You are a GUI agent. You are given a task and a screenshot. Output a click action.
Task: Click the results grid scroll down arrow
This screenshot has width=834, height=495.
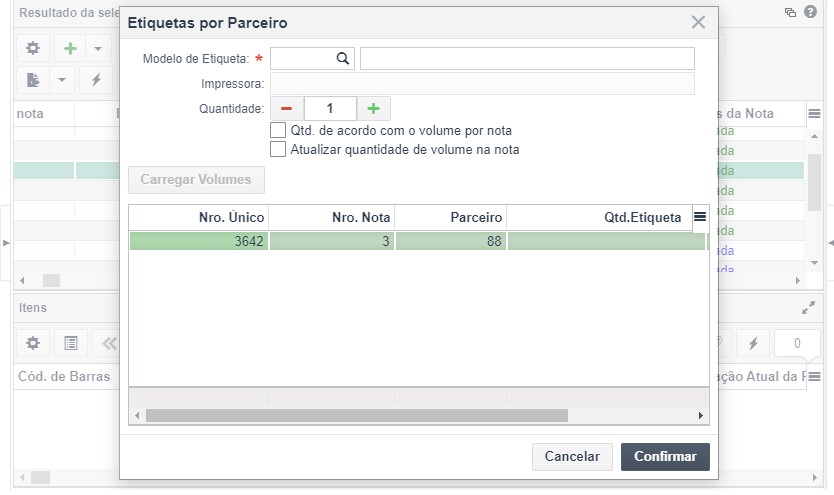814,263
